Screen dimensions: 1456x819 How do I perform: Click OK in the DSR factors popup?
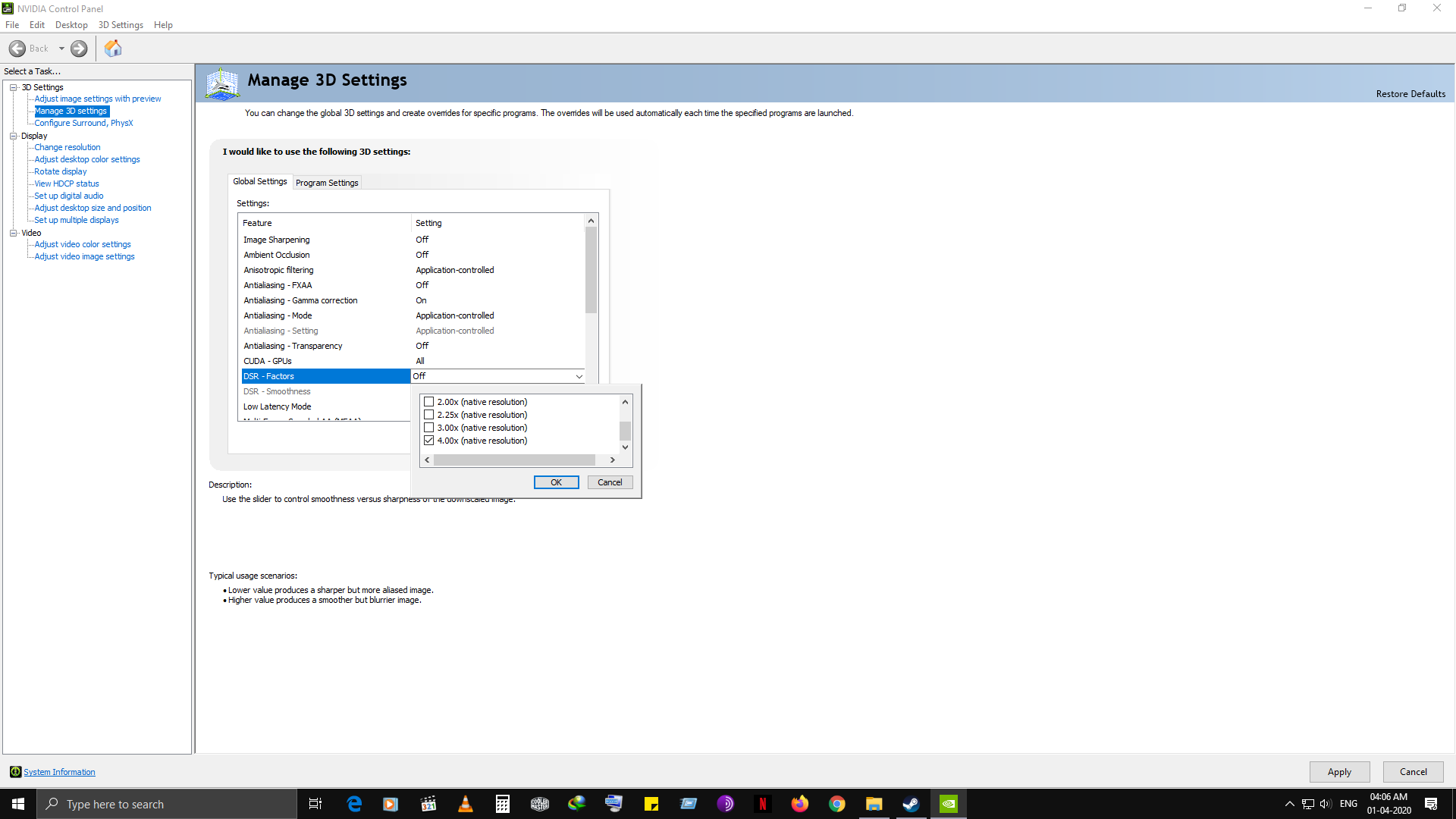(x=556, y=482)
